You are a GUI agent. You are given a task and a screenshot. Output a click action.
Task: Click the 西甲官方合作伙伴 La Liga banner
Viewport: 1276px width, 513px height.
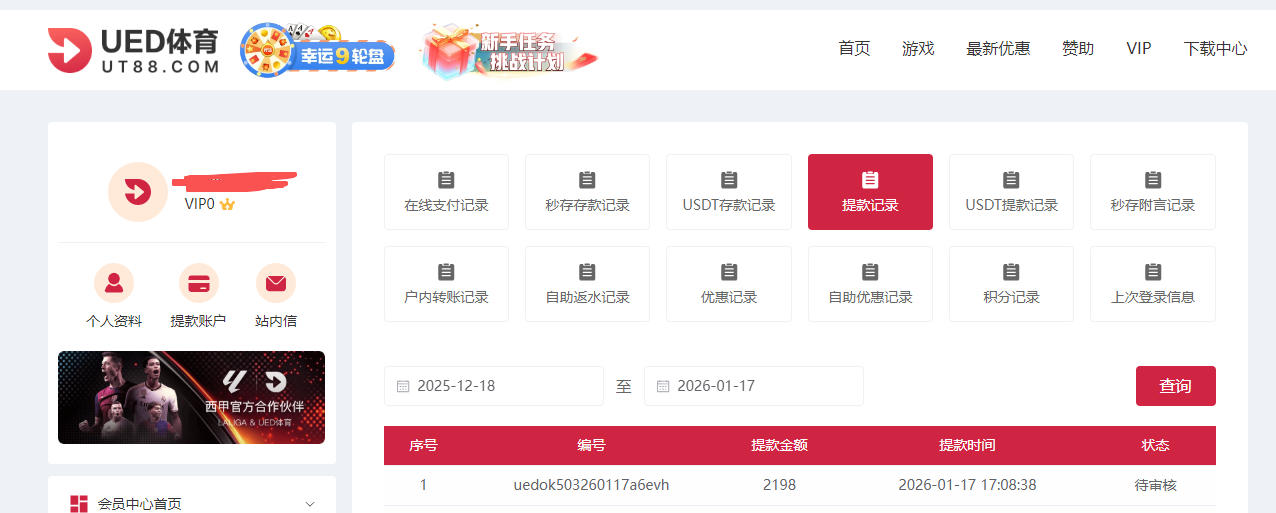[x=191, y=397]
